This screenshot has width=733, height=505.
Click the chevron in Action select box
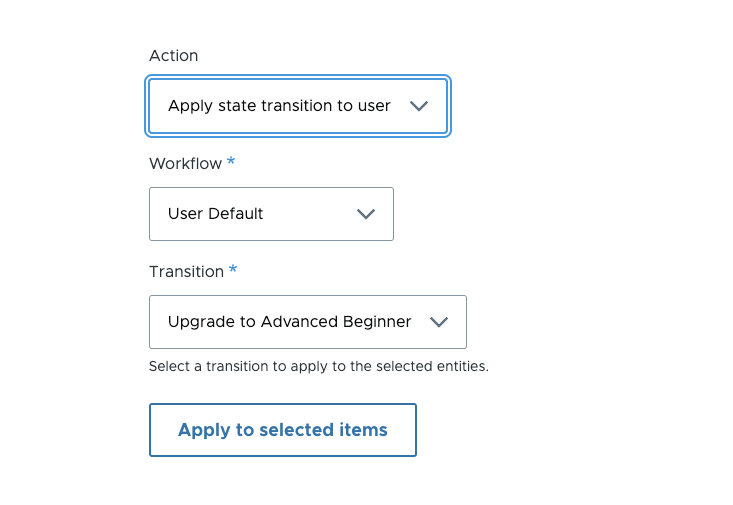(419, 106)
